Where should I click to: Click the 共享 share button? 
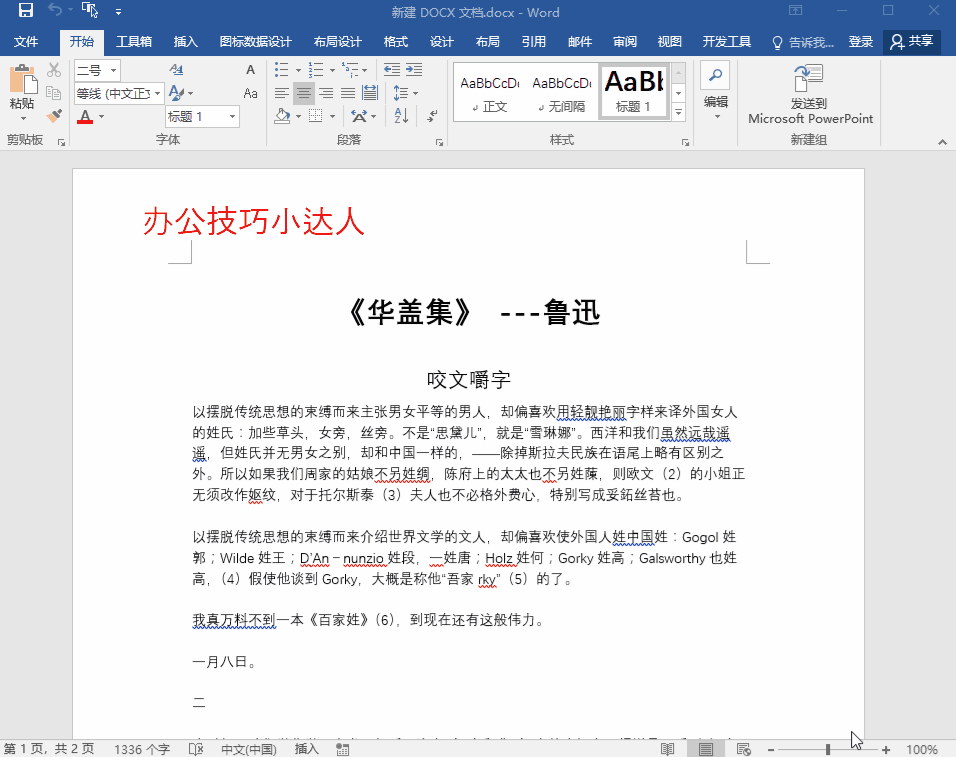point(911,42)
